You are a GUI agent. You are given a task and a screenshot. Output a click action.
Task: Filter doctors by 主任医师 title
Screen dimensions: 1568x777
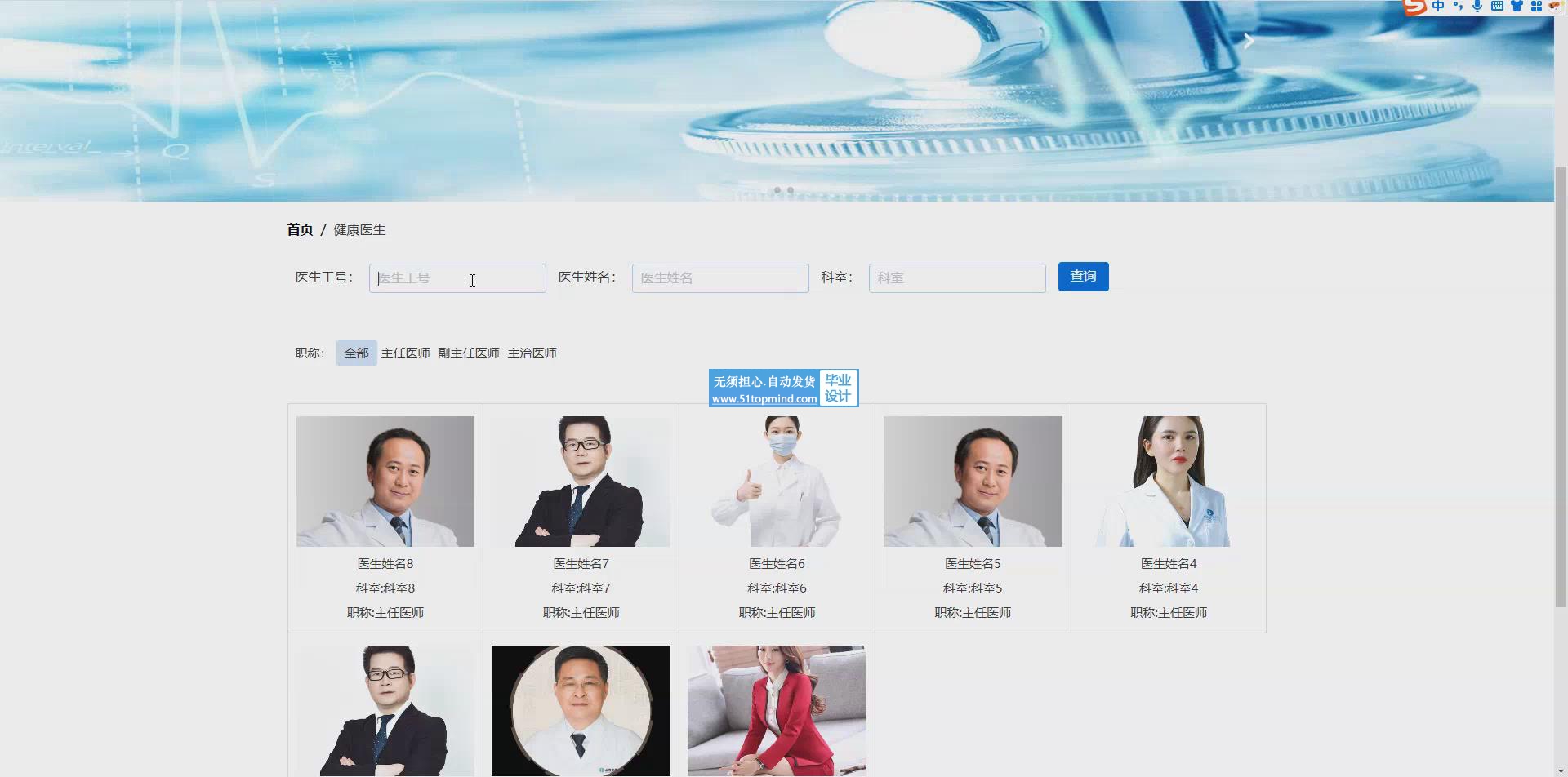click(x=405, y=353)
